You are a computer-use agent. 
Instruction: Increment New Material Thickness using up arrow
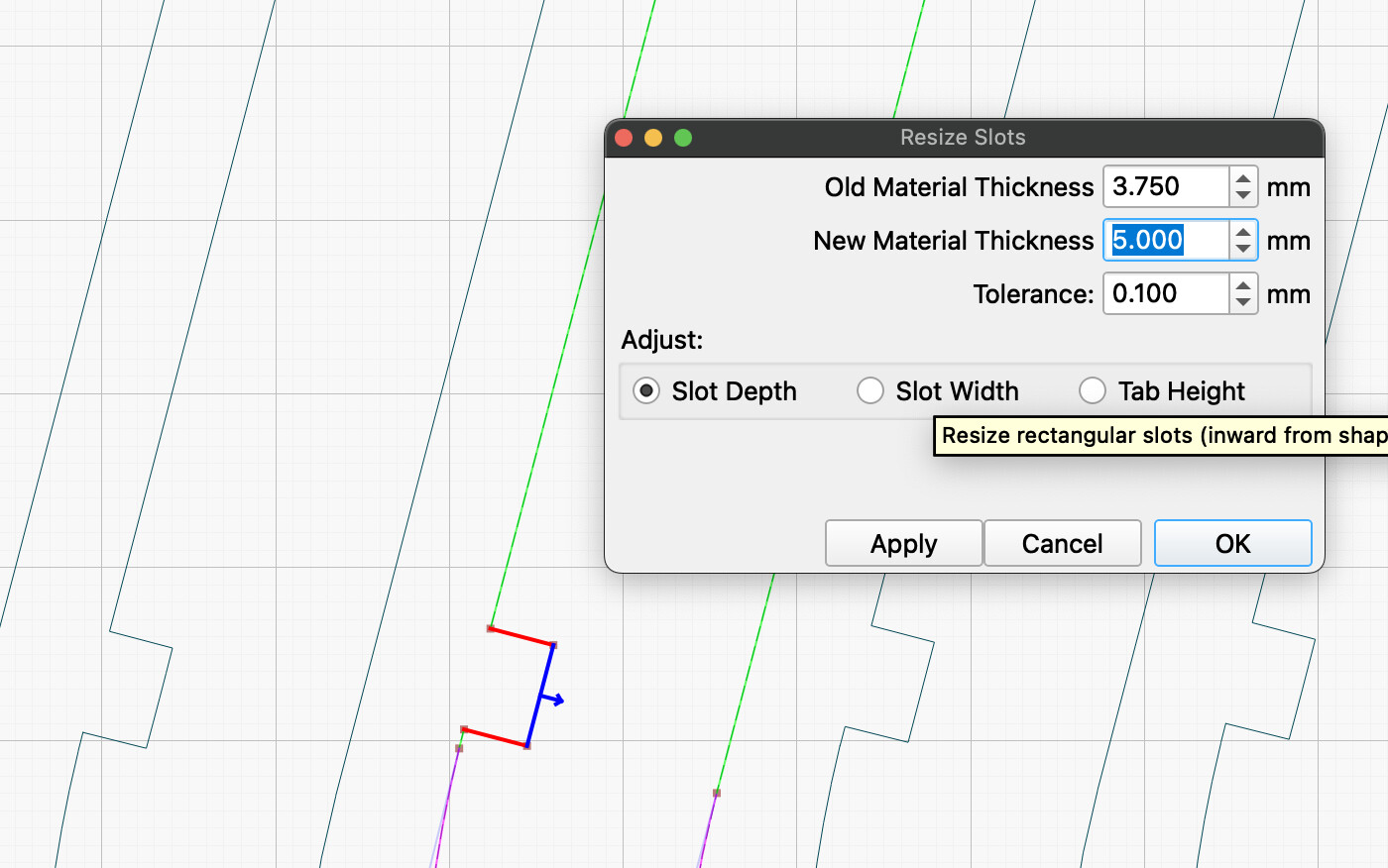[1243, 232]
